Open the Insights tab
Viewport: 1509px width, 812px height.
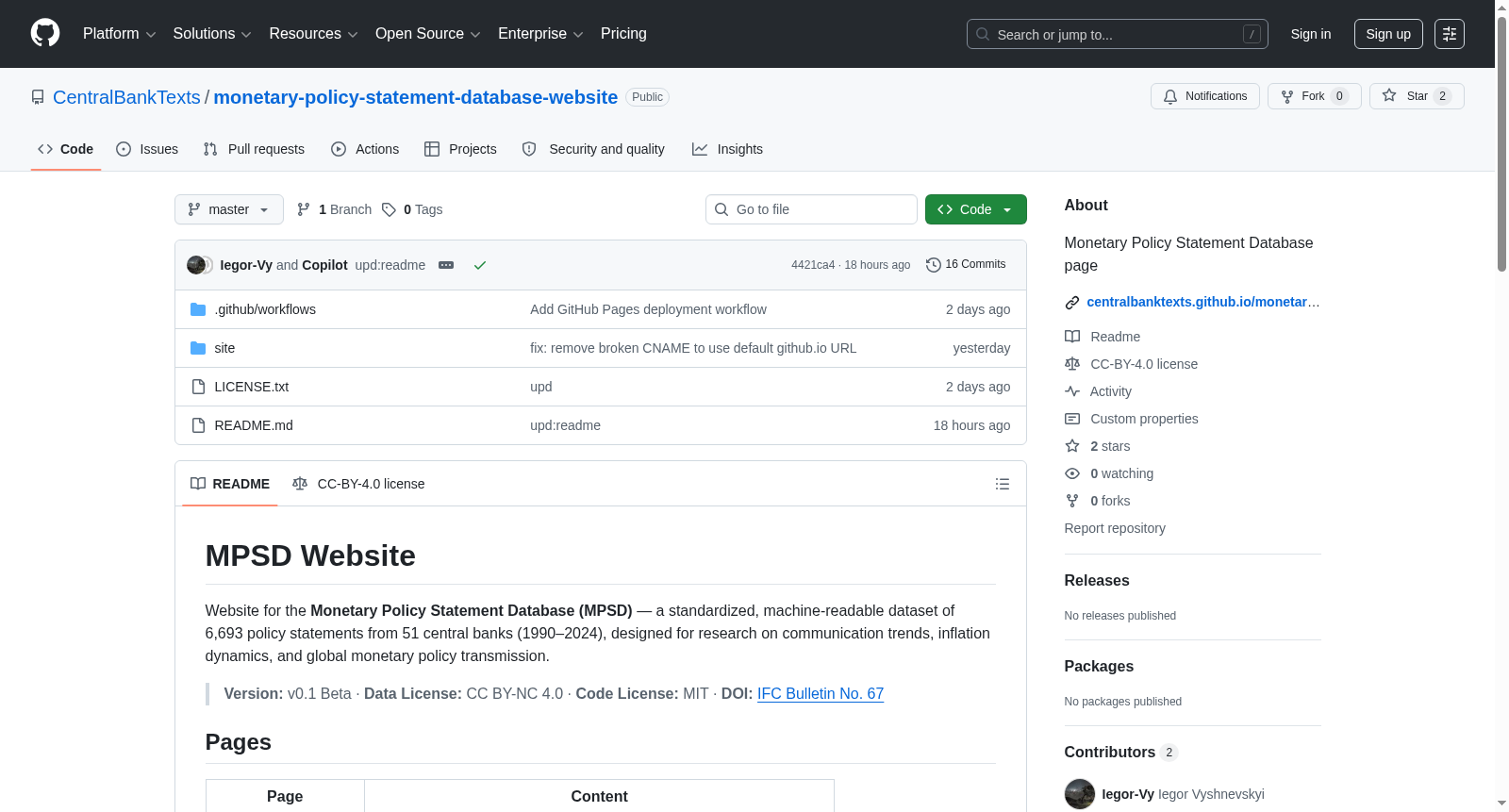point(727,149)
